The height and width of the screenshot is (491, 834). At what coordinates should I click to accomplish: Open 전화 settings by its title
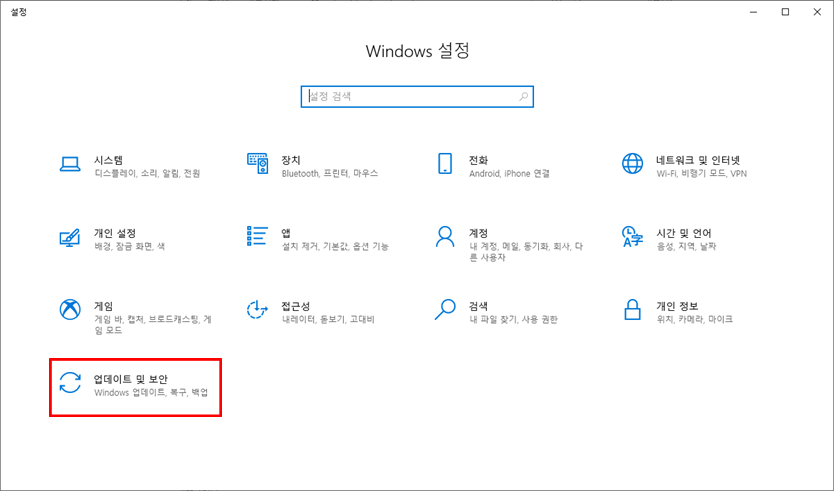click(x=478, y=160)
